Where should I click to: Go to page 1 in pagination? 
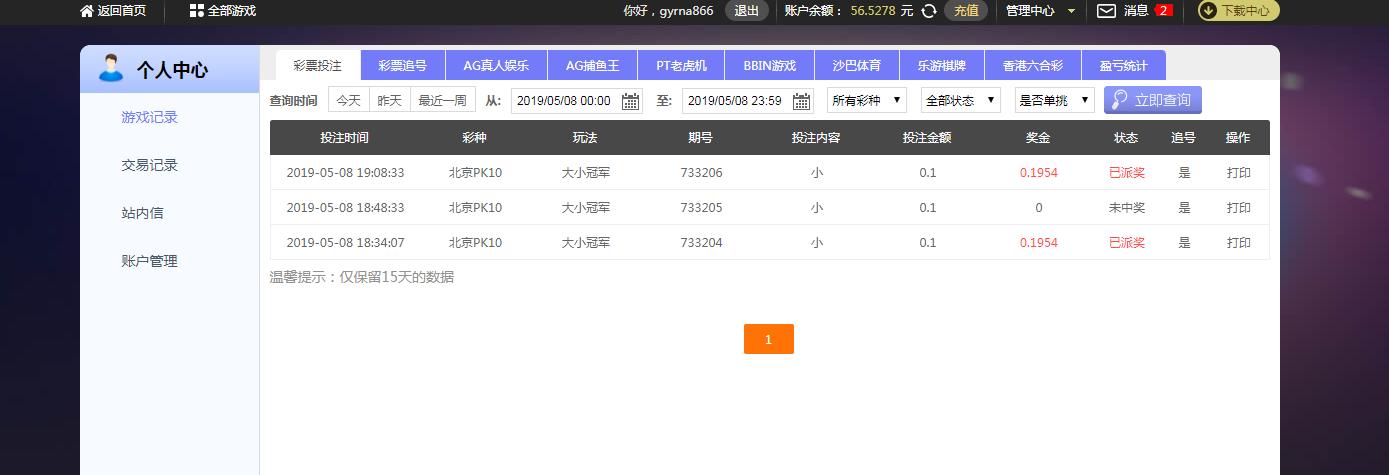coord(768,339)
